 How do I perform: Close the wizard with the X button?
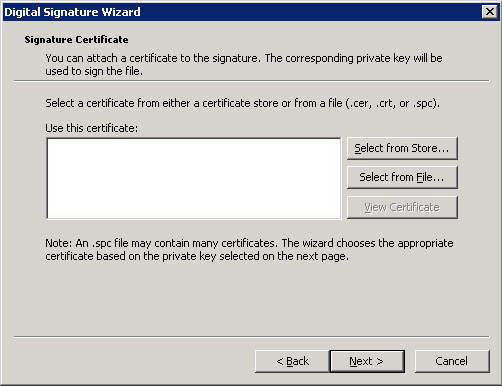490,12
